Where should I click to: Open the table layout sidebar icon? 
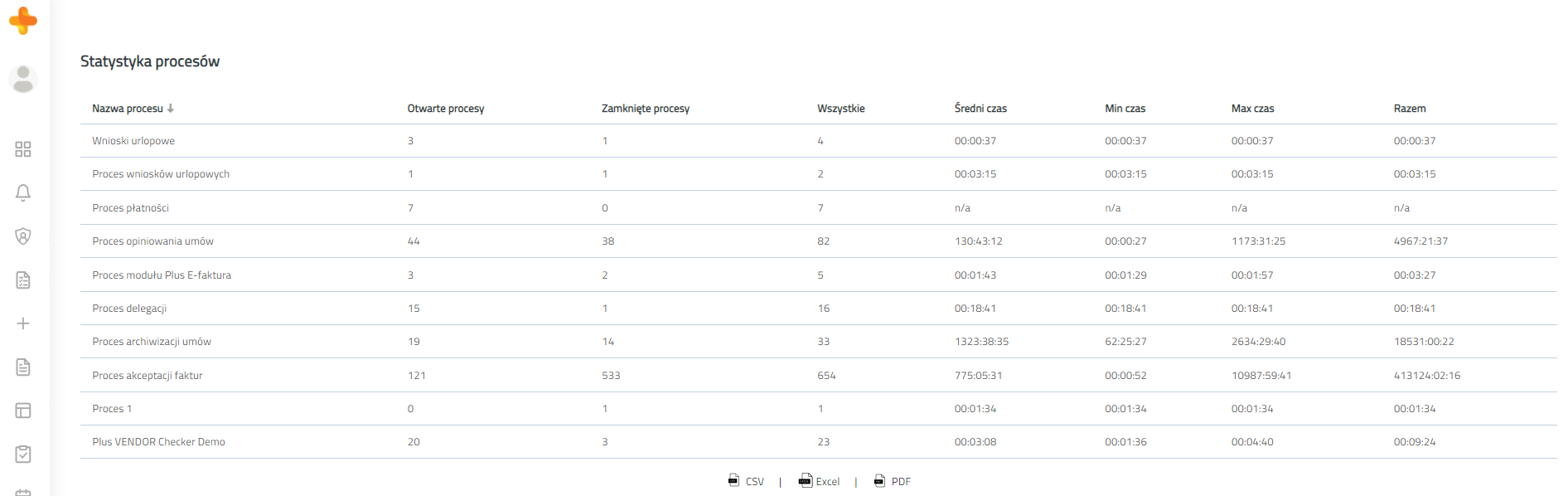pos(23,411)
